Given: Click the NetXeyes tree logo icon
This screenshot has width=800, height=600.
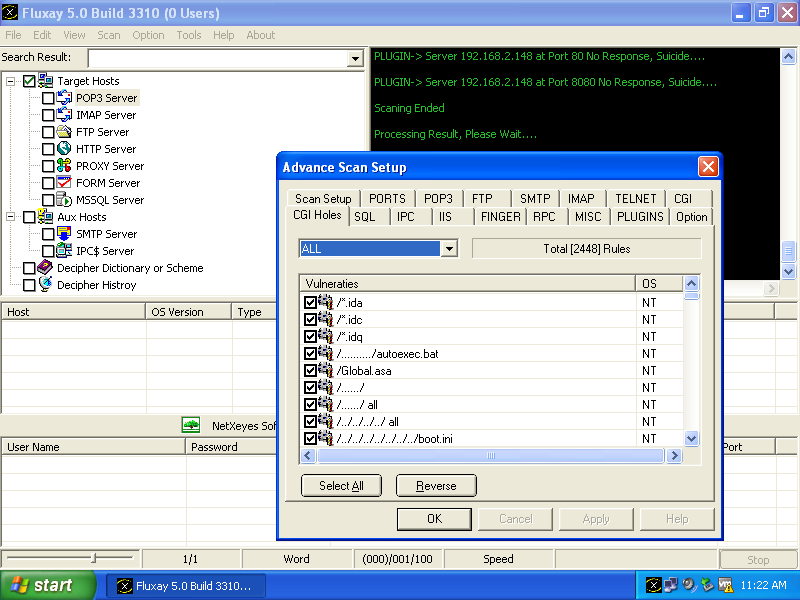Looking at the screenshot, I should [x=191, y=424].
